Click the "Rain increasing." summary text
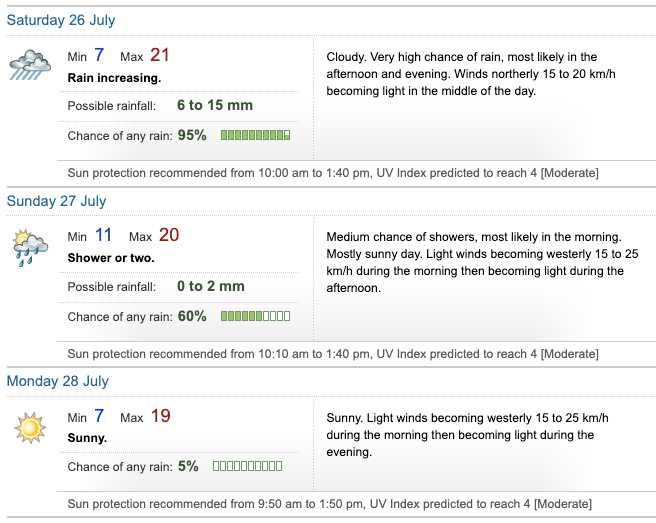Screen dimensions: 656x523 pyautogui.click(x=114, y=77)
